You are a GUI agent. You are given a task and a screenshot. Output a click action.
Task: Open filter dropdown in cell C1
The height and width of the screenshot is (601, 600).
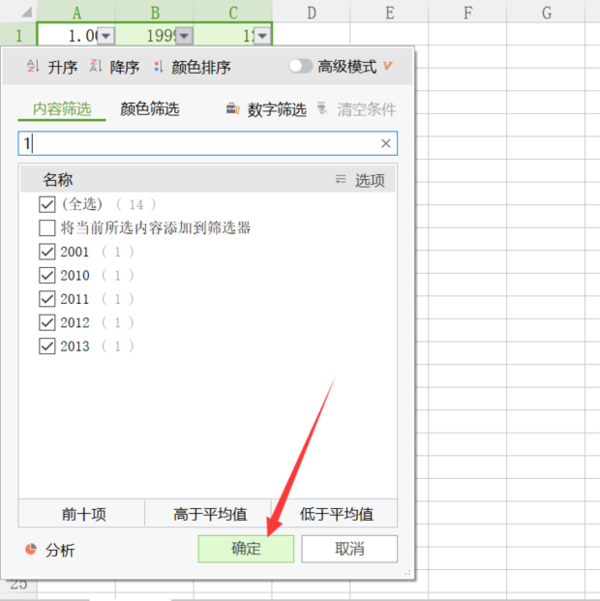(262, 36)
